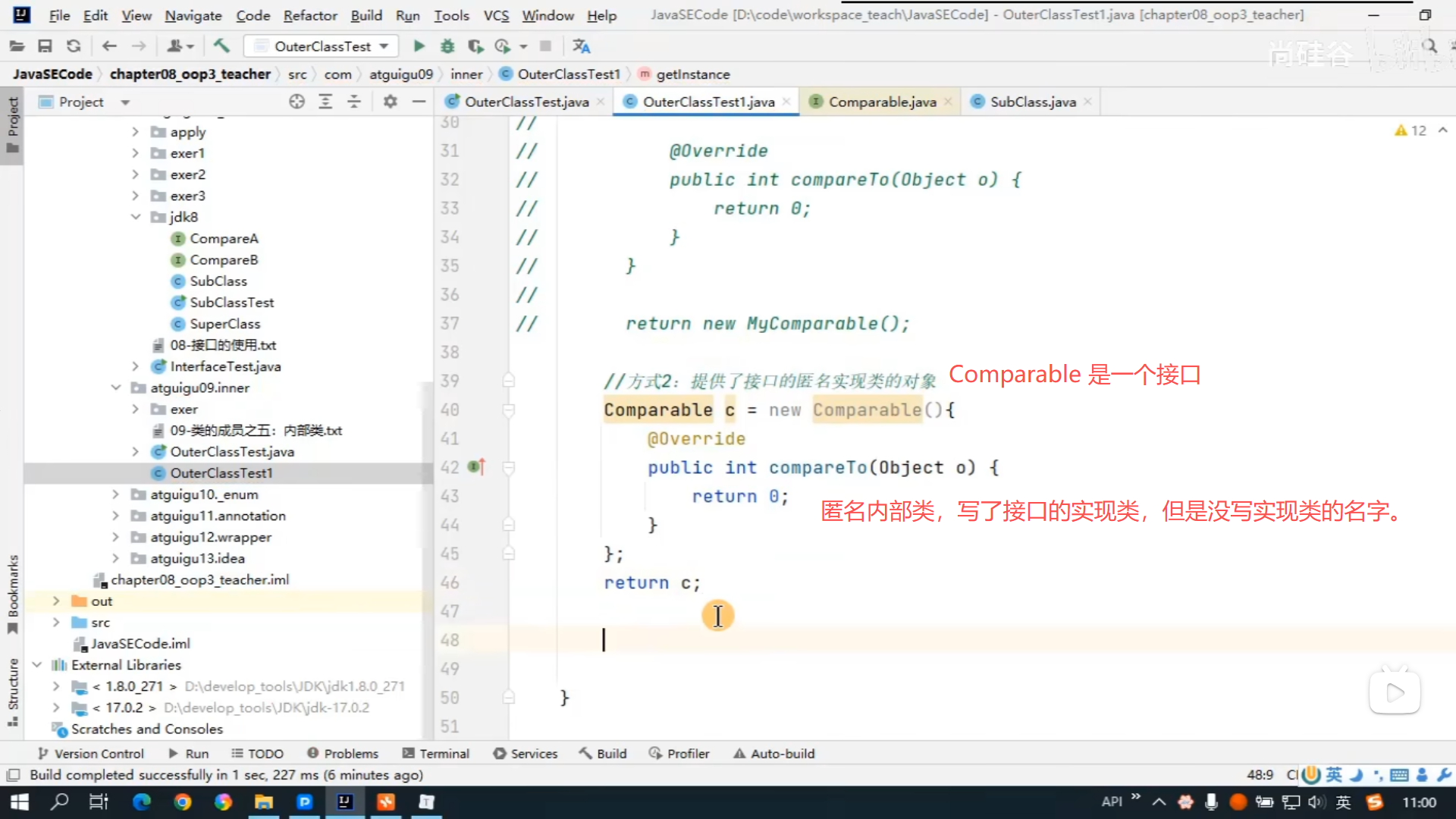Open the Refactor menu
Viewport: 1456px width, 819px height.
point(309,15)
